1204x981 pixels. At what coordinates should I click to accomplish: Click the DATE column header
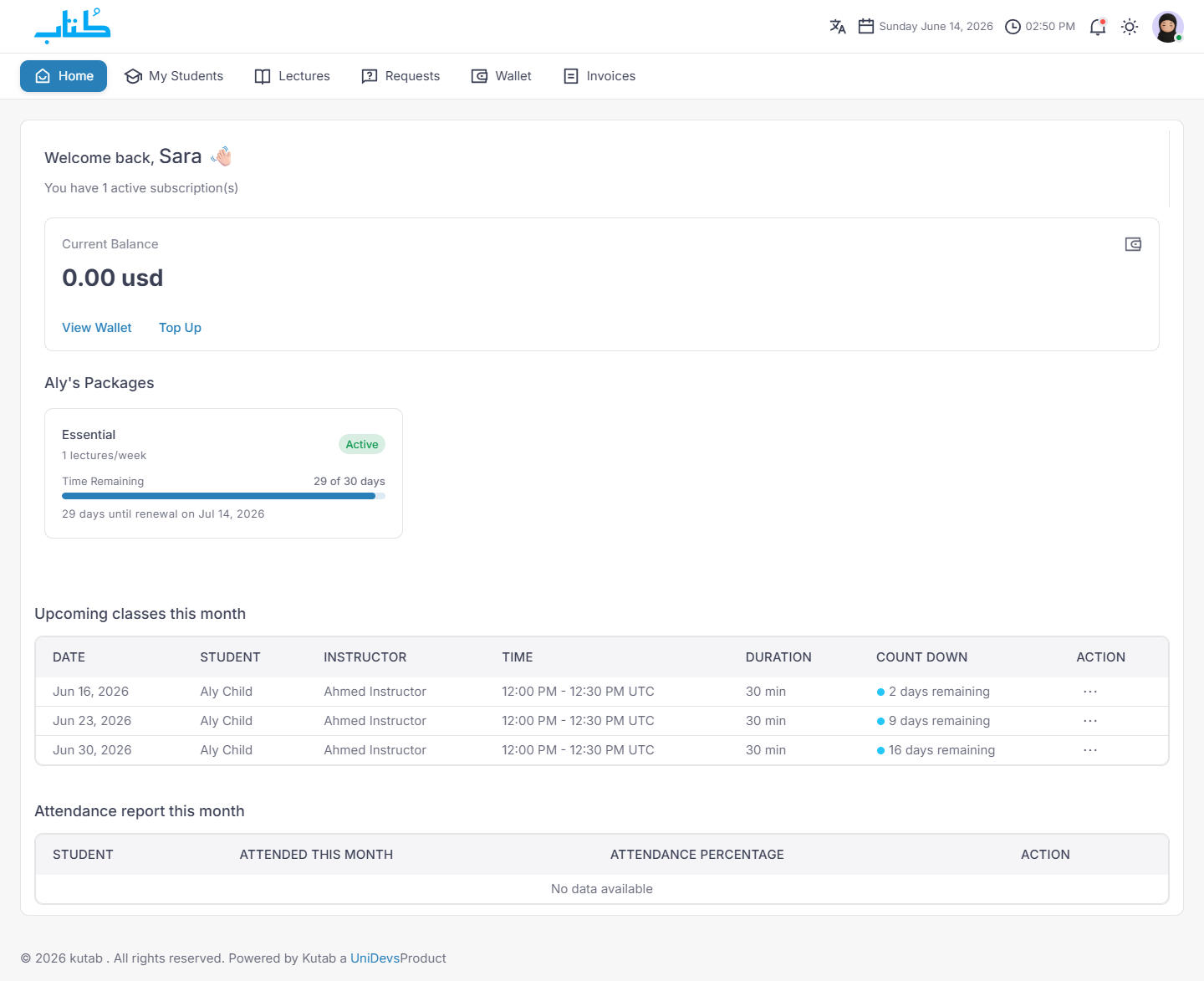pyautogui.click(x=69, y=657)
